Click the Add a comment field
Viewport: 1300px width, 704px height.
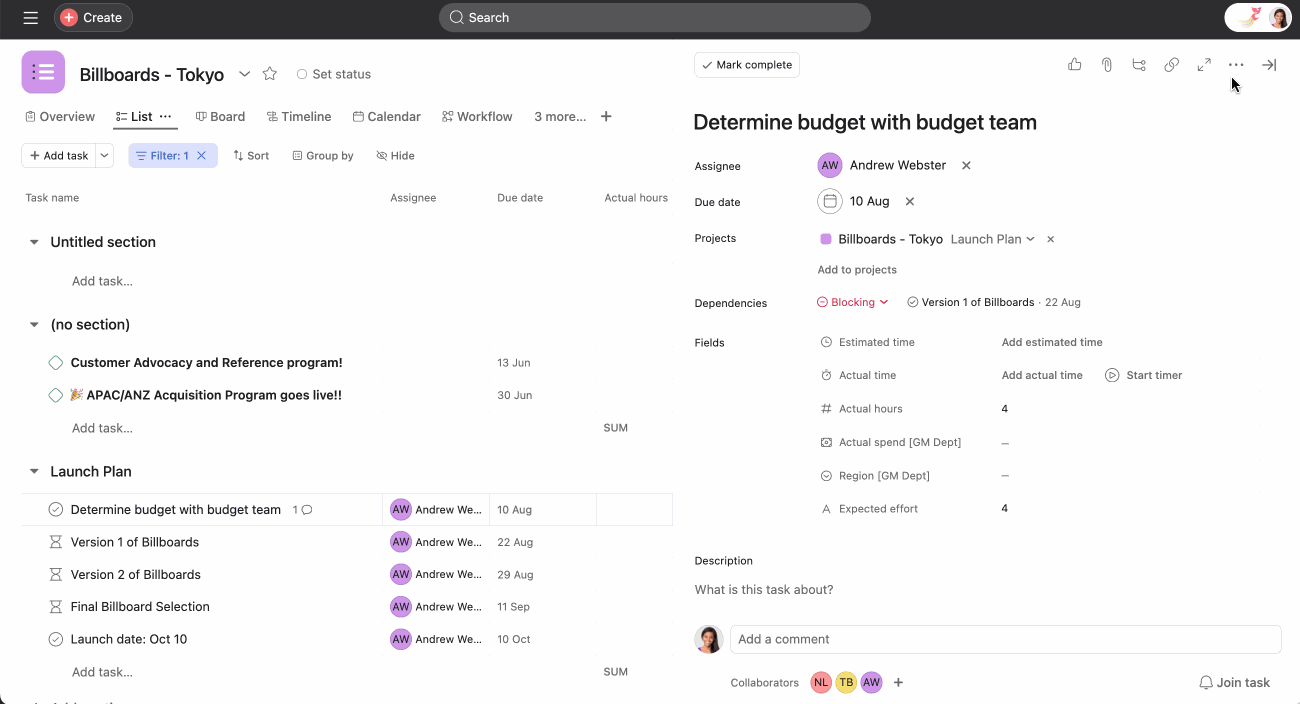click(1005, 639)
